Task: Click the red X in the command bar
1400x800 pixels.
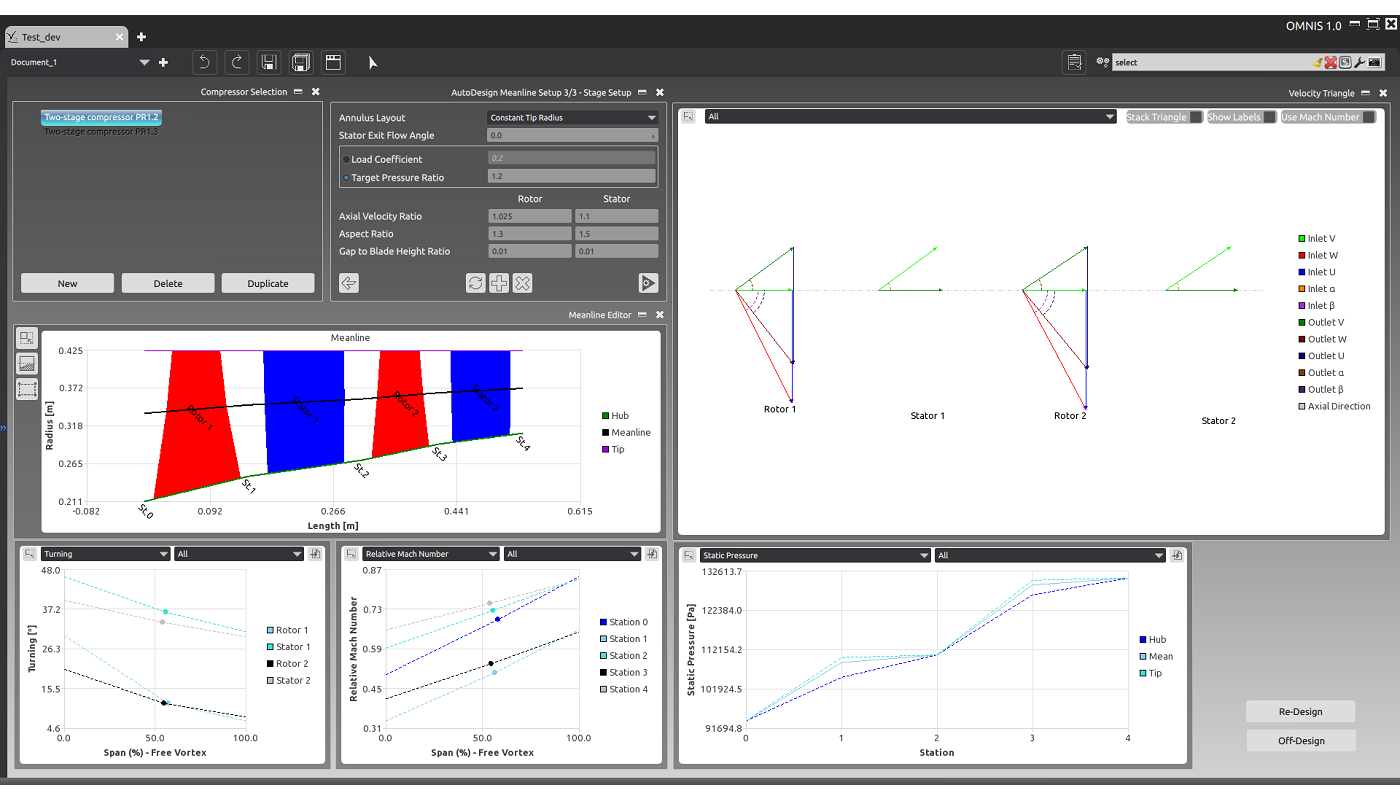Action: [1331, 62]
